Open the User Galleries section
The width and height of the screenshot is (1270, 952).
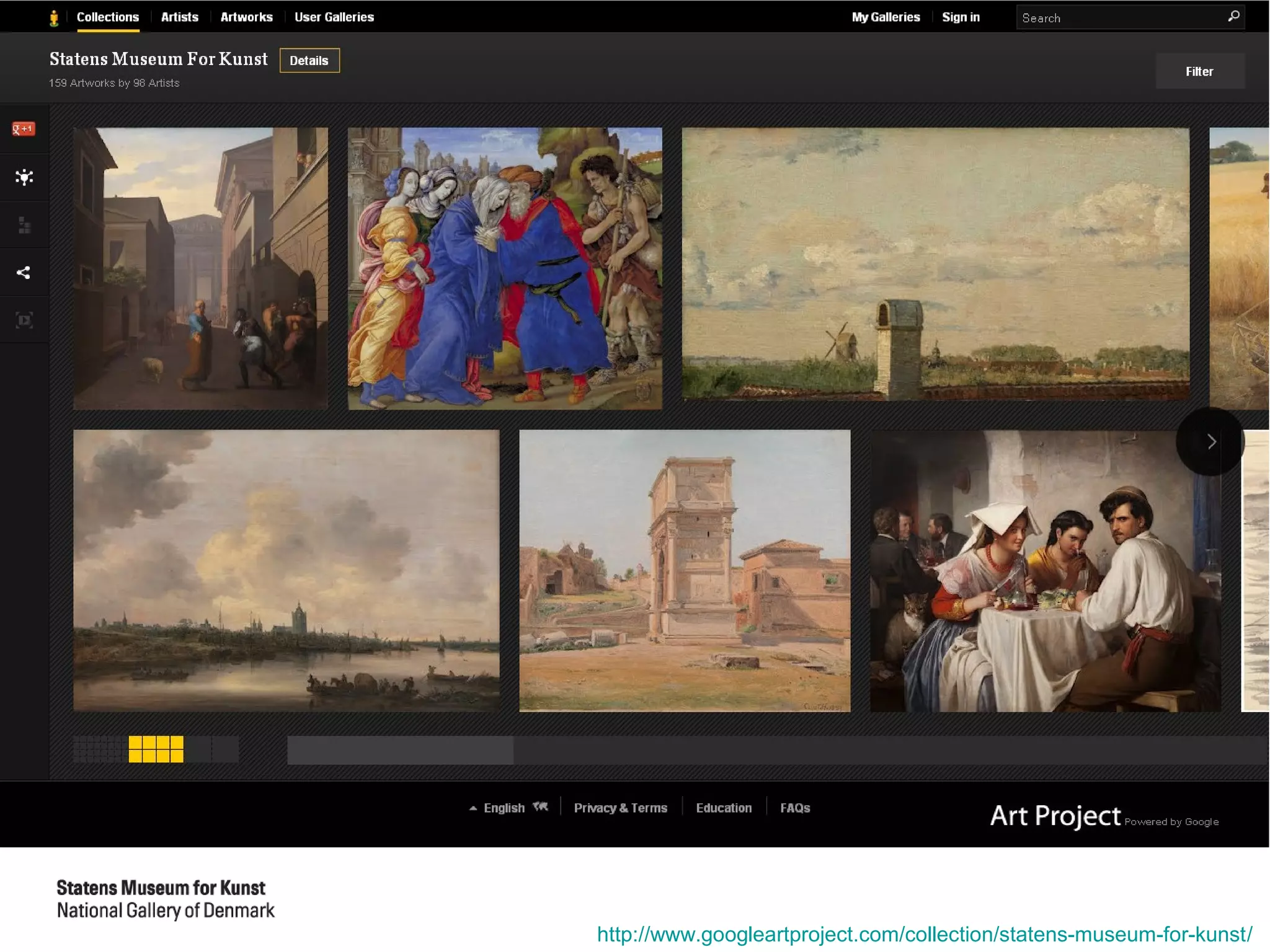[x=334, y=17]
